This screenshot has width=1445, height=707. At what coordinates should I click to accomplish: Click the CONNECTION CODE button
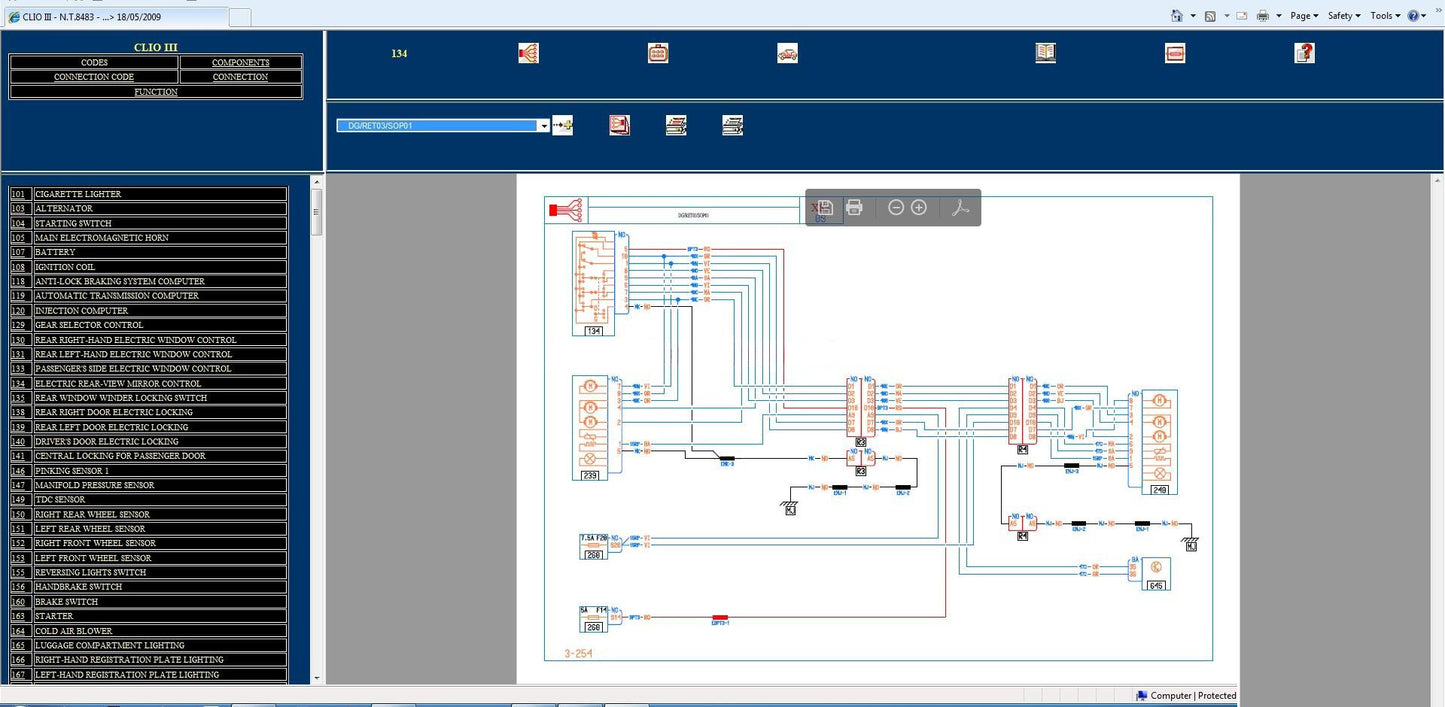pyautogui.click(x=94, y=77)
